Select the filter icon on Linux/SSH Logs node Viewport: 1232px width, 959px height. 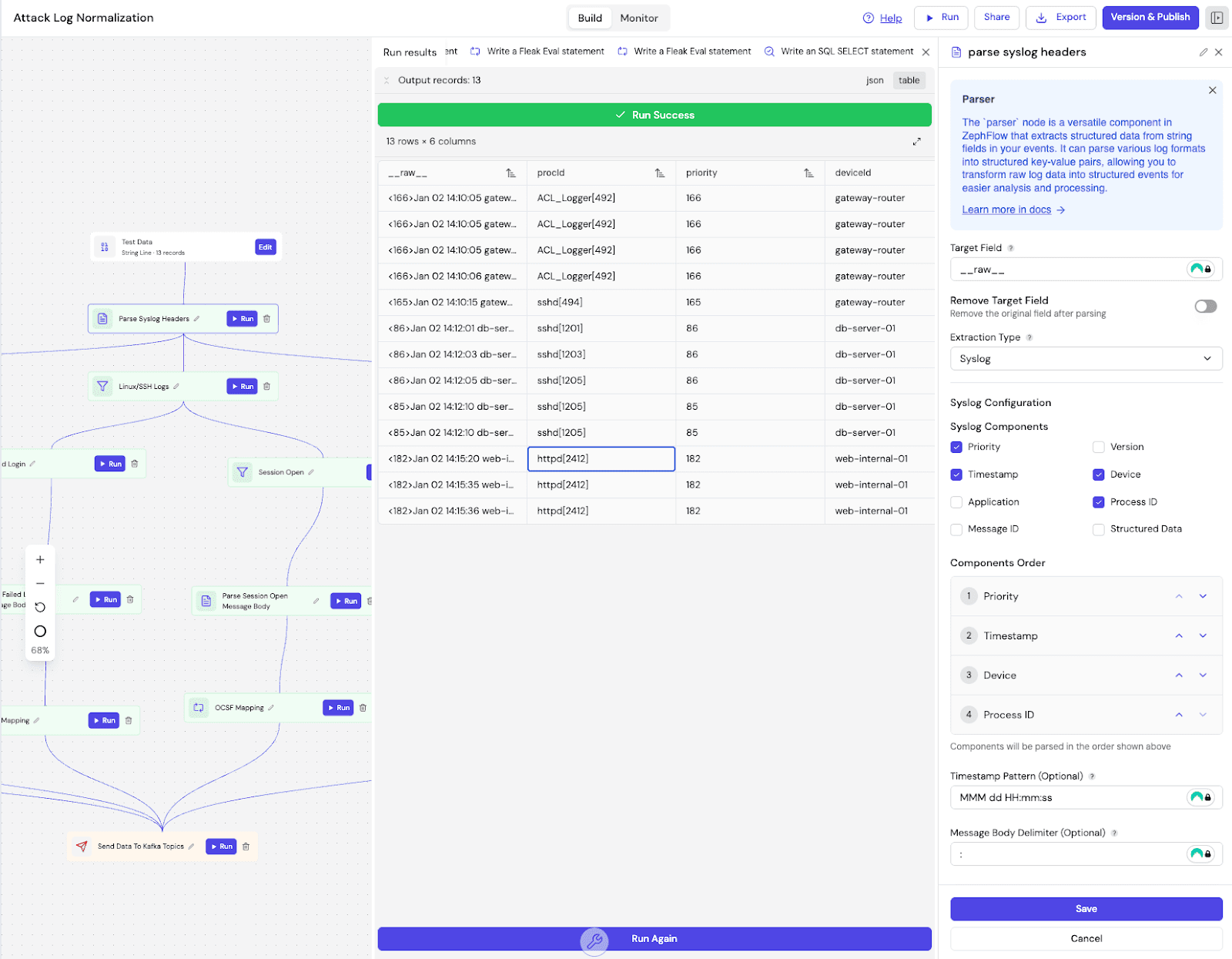click(102, 386)
